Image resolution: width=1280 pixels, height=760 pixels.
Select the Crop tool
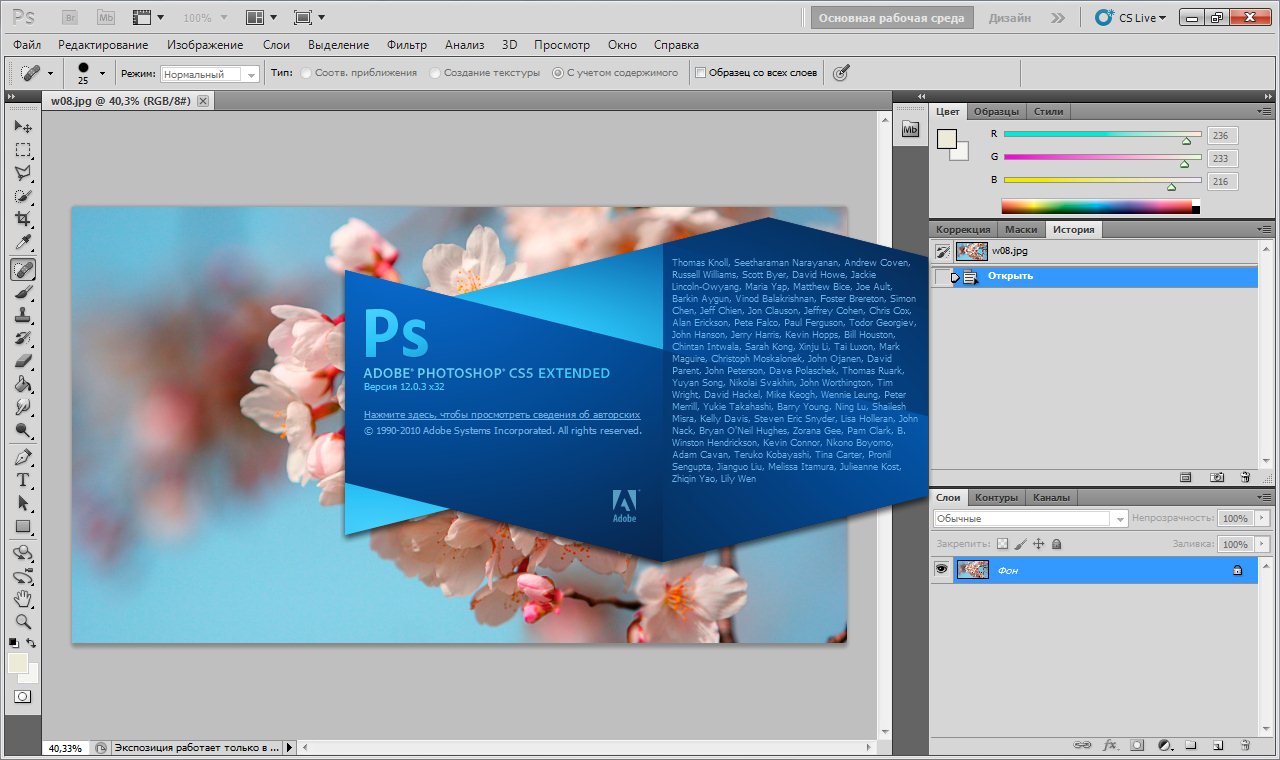tap(23, 220)
